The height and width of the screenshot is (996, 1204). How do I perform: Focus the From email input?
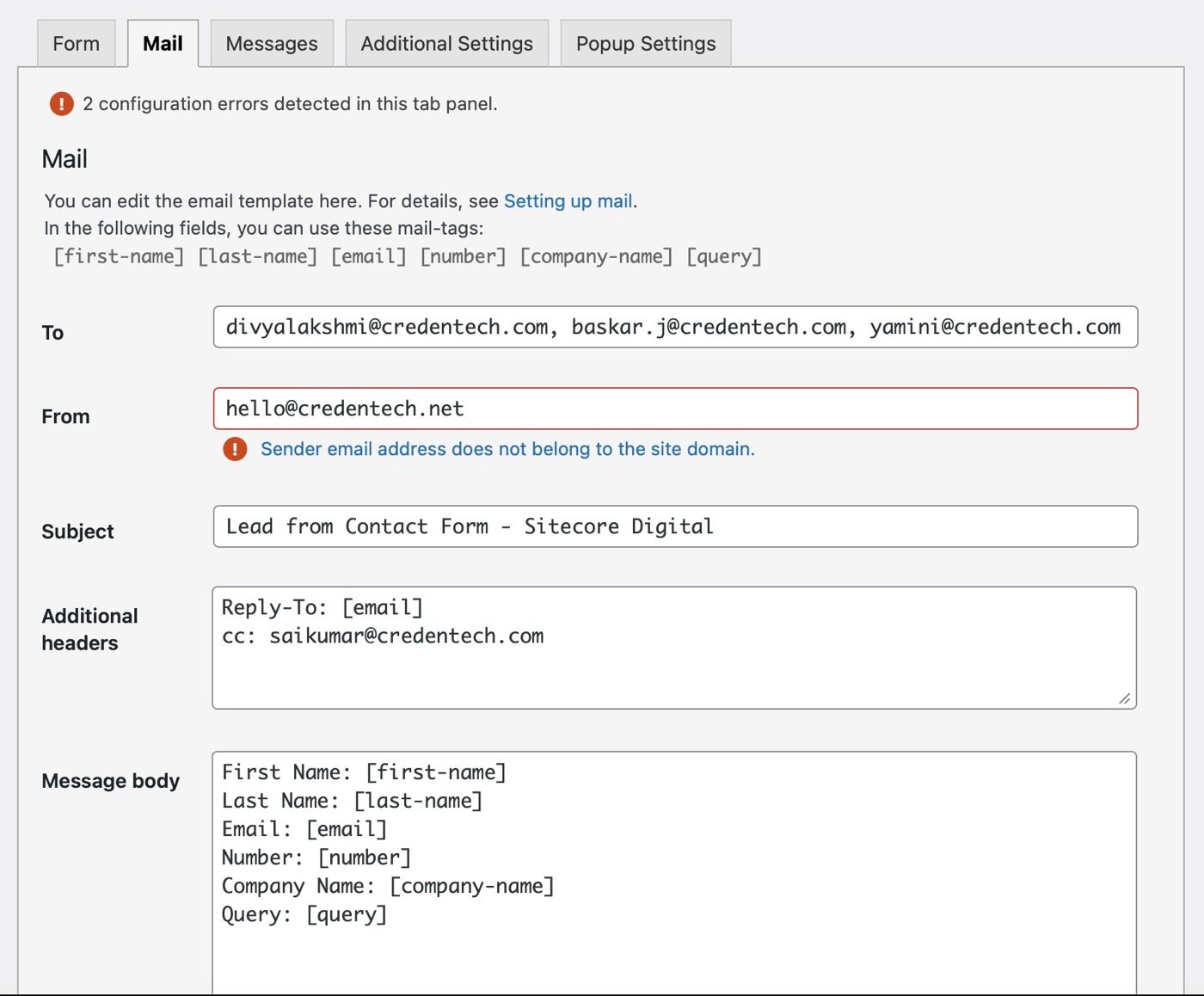tap(675, 409)
